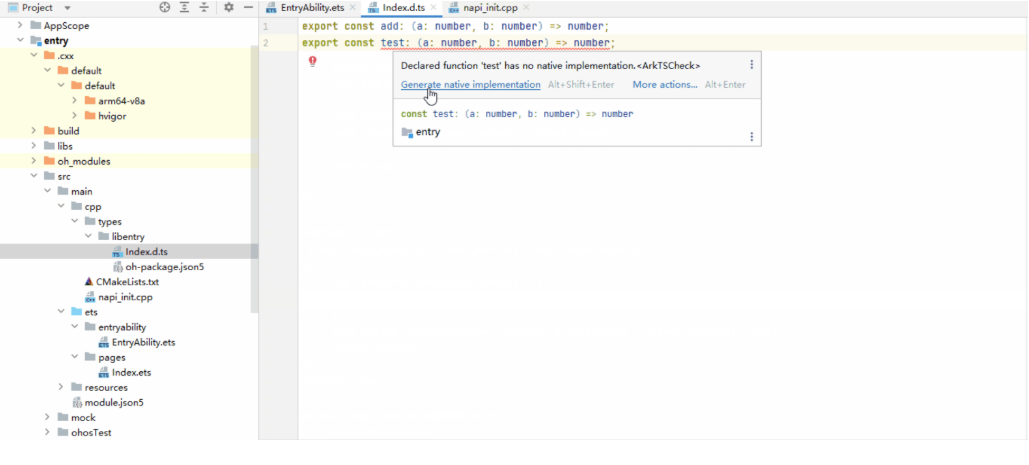Select CMakeLists.txt in the project tree
The image size is (1029, 465).
(127, 282)
